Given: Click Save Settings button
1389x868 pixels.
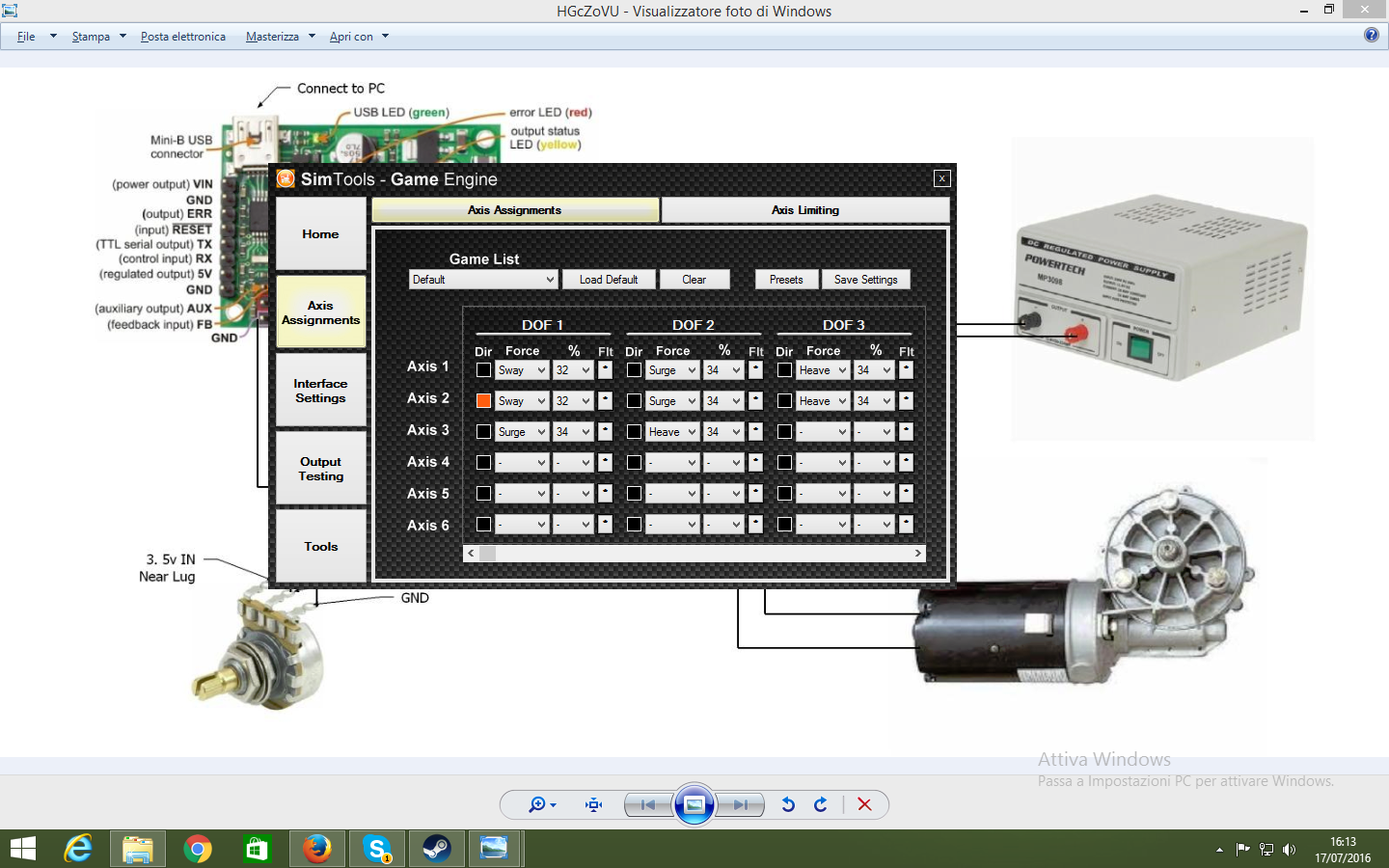Looking at the screenshot, I should 866,280.
